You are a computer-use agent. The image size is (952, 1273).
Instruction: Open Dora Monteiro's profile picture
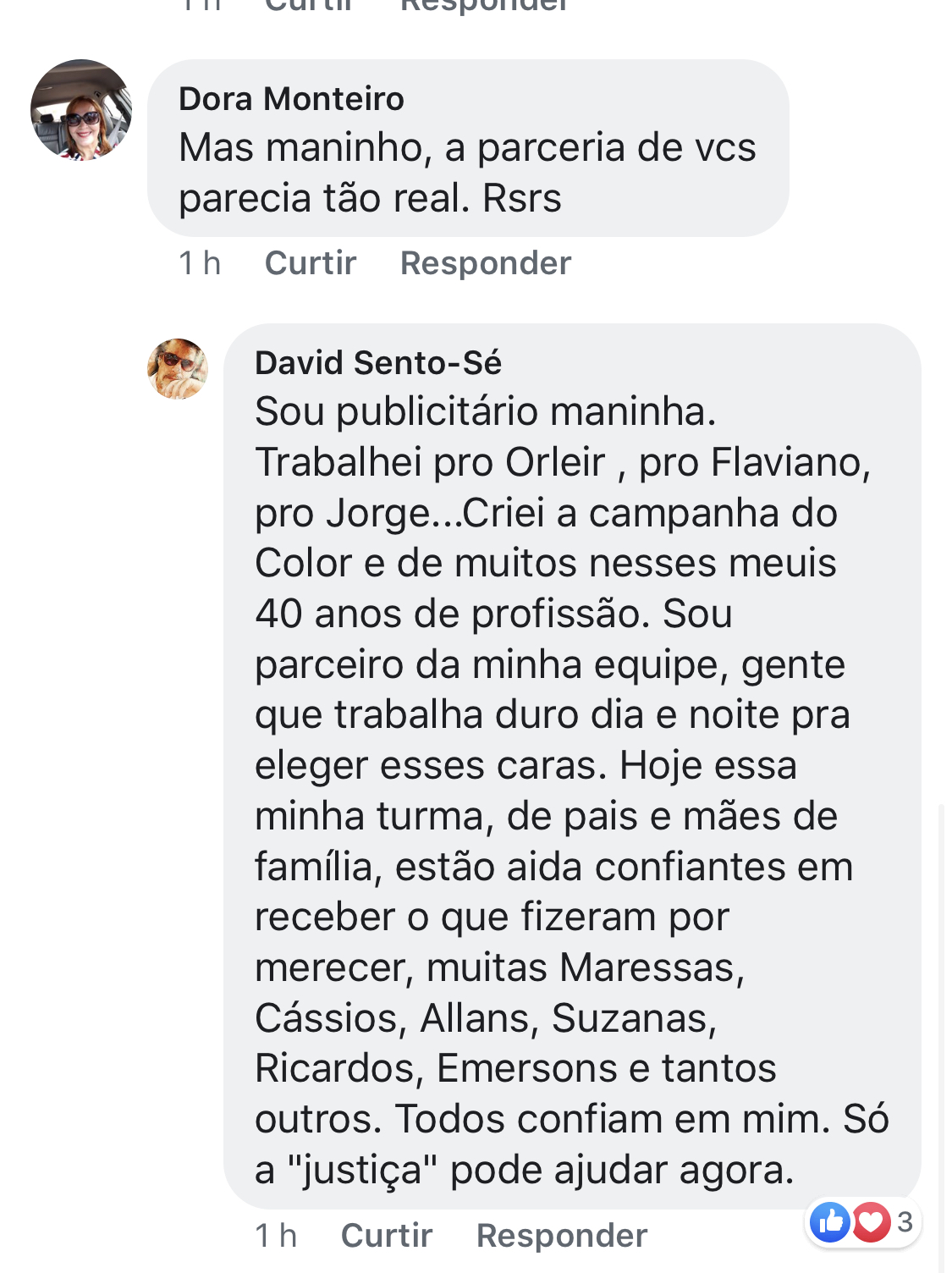point(81,110)
